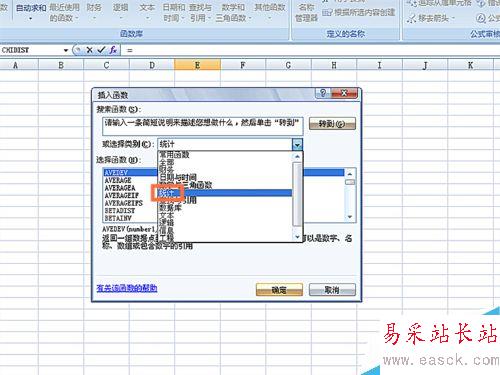Open the More Functions (其他函数) menu
Viewport: 500px width, 375px height.
click(270, 11)
